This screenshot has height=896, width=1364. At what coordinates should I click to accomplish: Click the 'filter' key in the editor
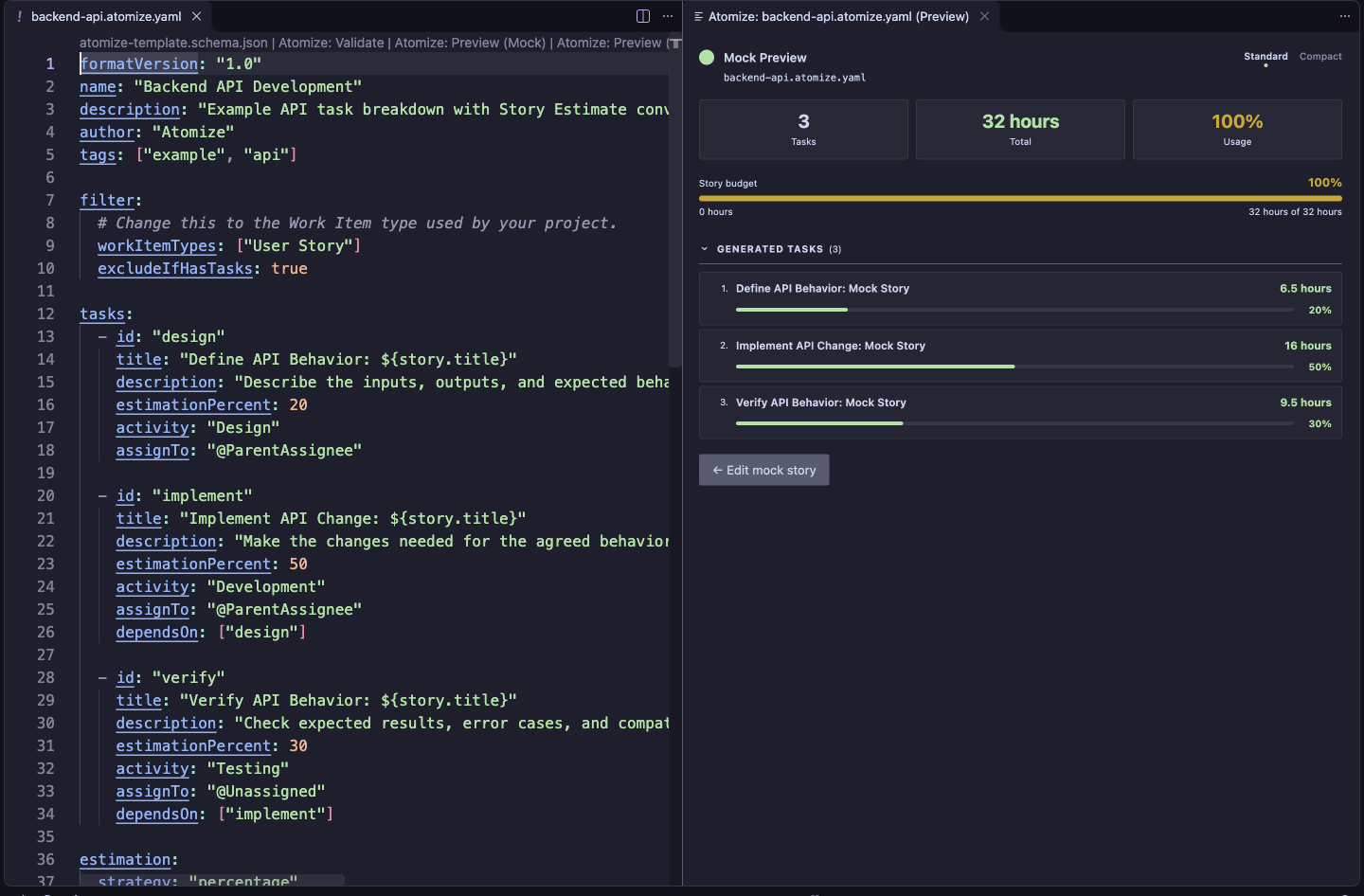click(107, 200)
